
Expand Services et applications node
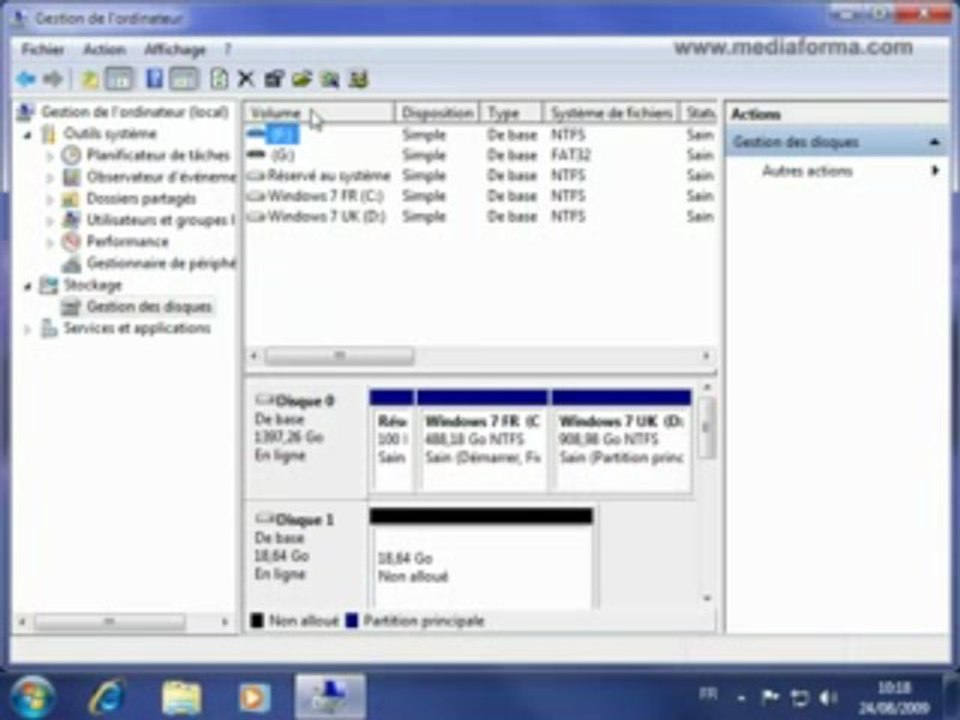click(28, 329)
